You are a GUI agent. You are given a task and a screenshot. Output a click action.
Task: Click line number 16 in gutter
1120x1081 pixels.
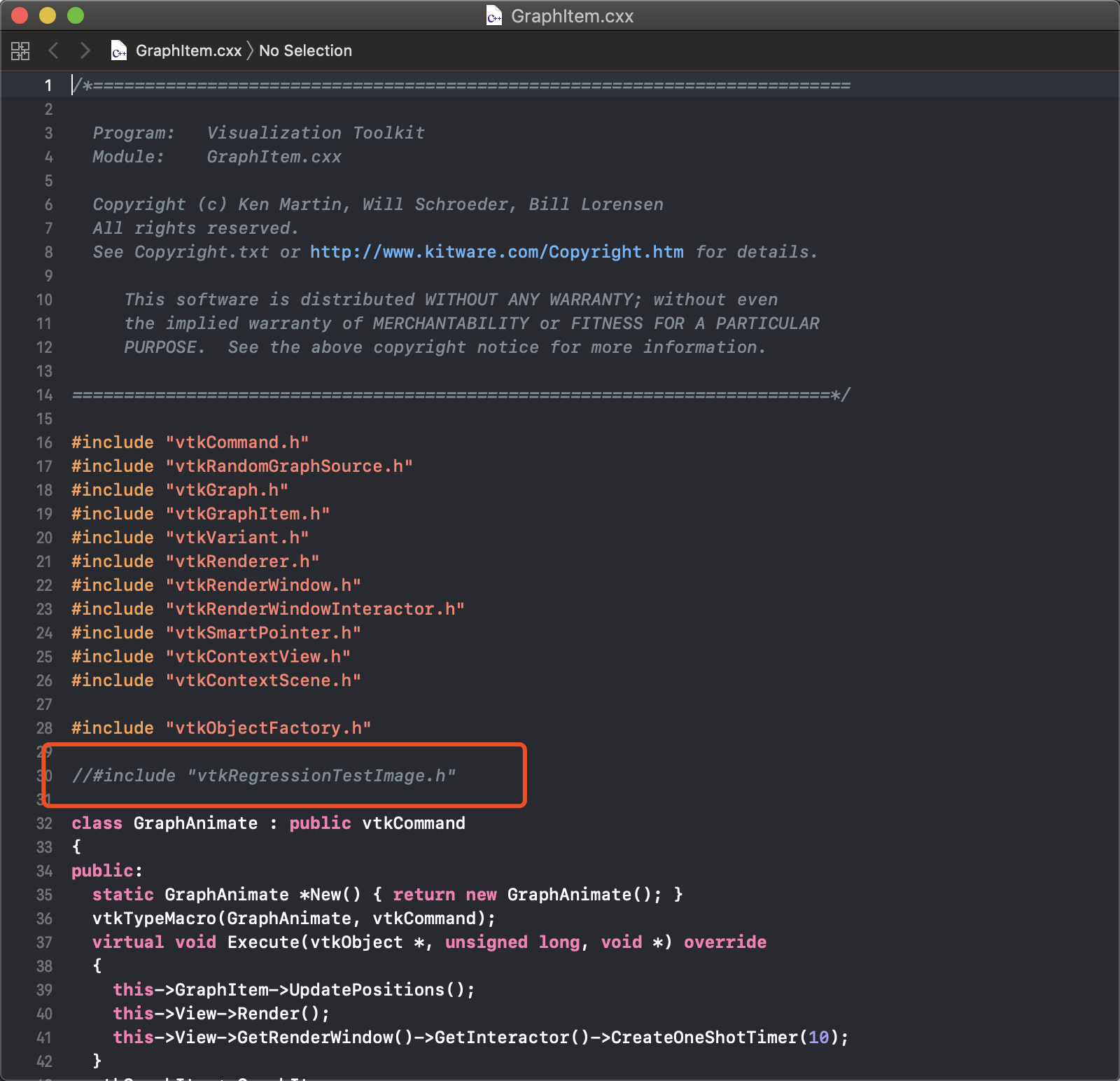click(44, 442)
